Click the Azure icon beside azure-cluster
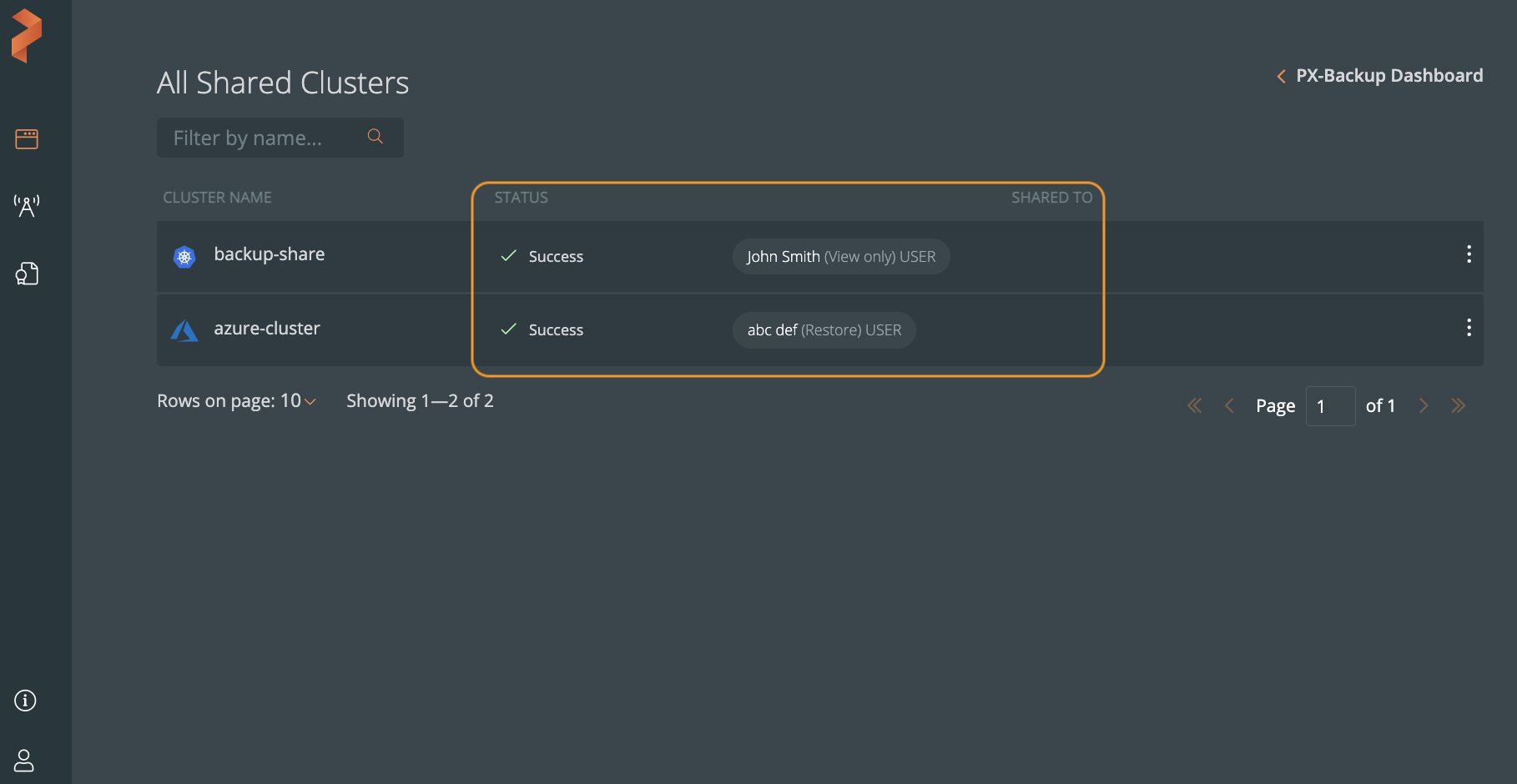Screen dimensions: 1517x784 pyautogui.click(x=184, y=331)
